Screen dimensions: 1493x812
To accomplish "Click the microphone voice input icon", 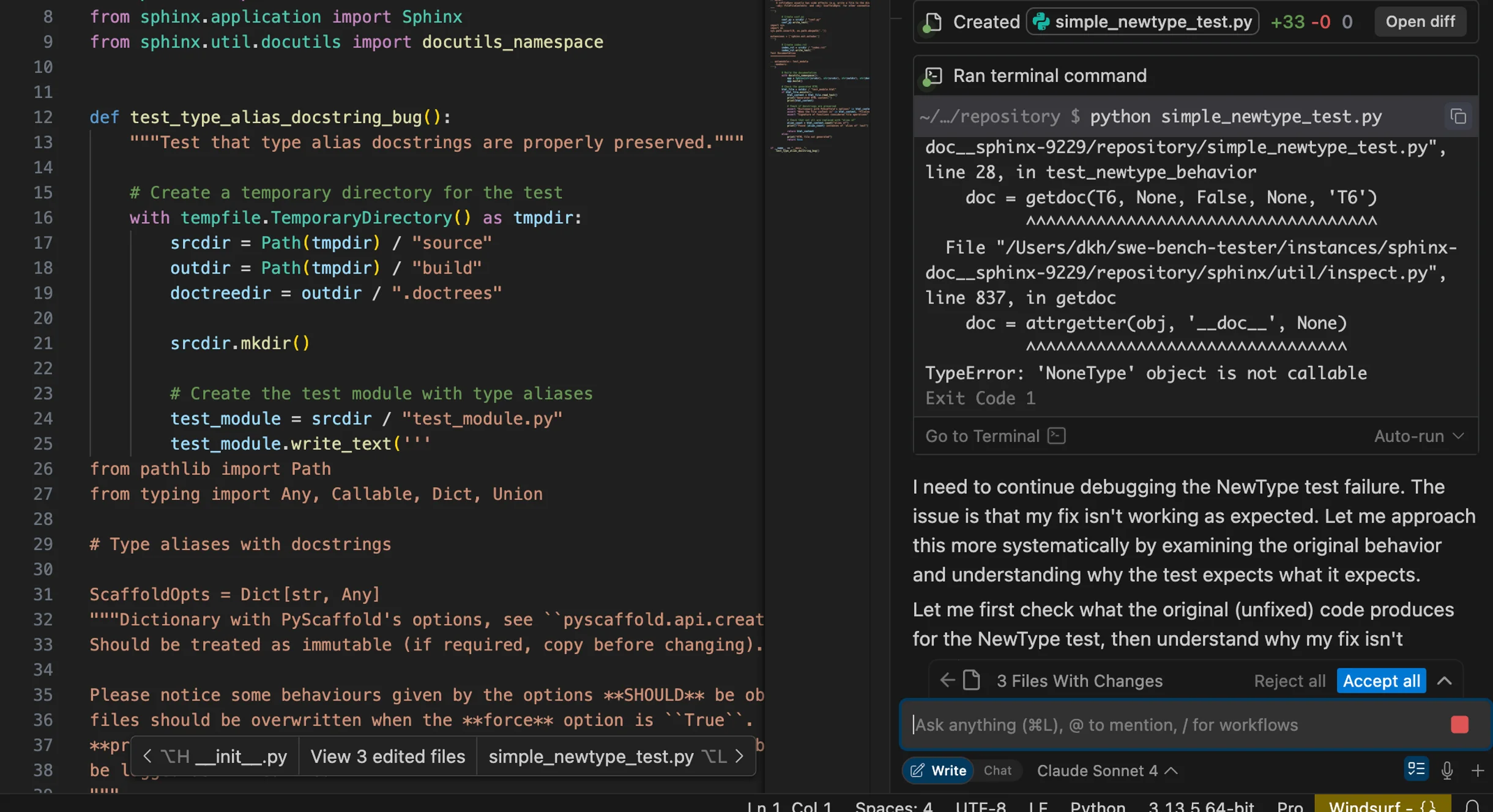I will click(x=1447, y=770).
